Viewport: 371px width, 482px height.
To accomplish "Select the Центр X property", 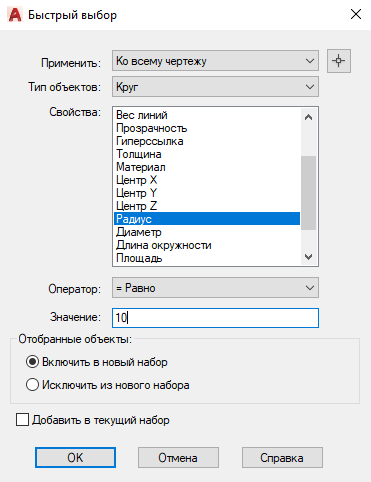I will (x=207, y=180).
